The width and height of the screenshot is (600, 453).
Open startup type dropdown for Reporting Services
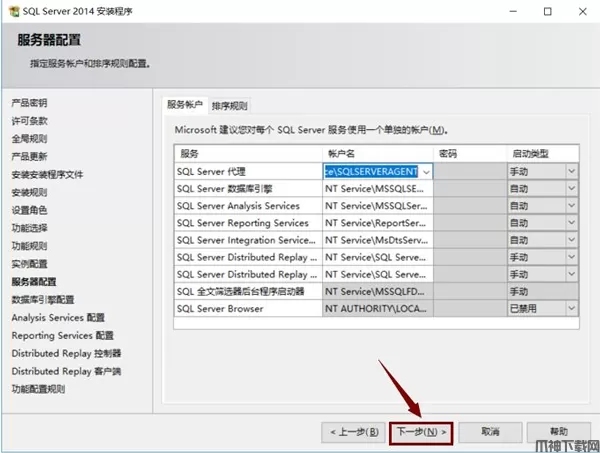tap(572, 222)
